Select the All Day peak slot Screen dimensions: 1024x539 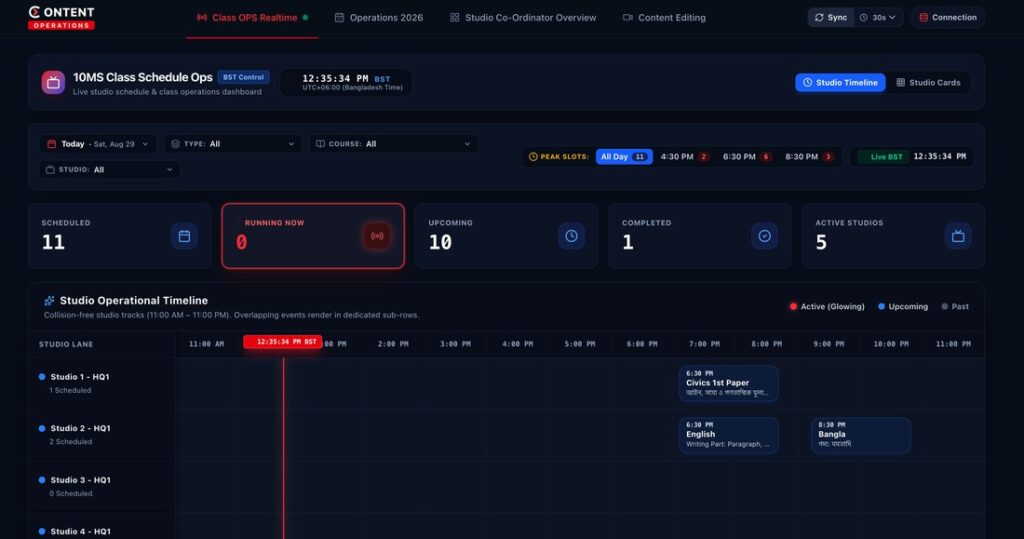click(x=624, y=157)
